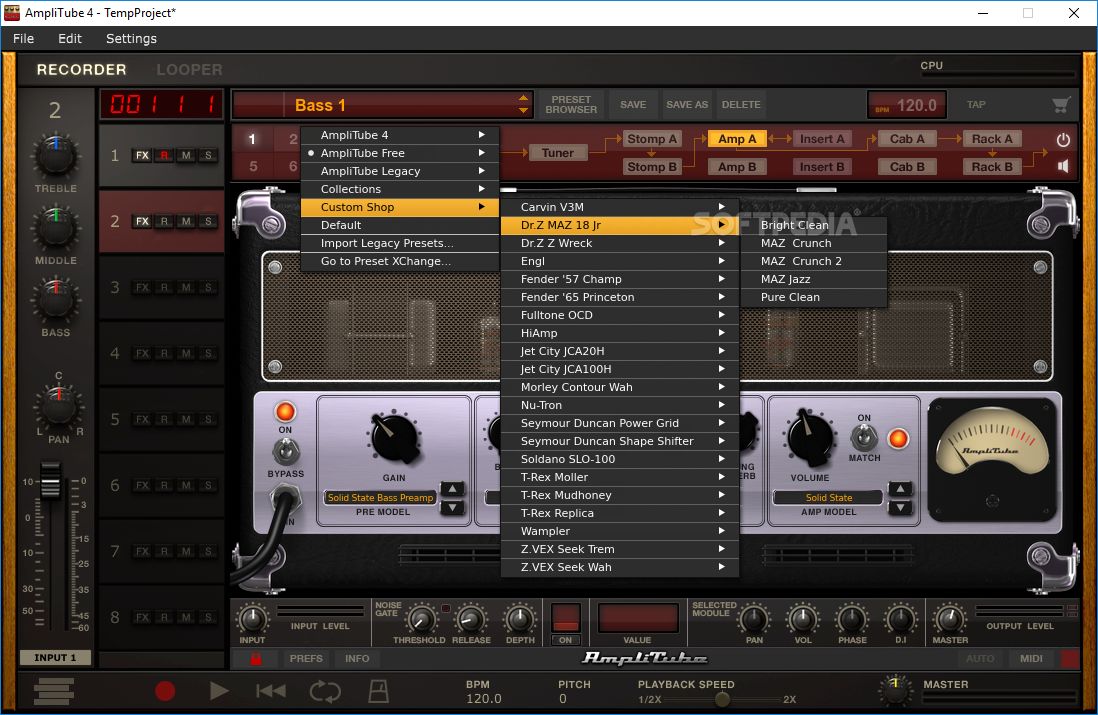Click the mixer lines icon at bottom left
Viewport: 1098px width, 715px height.
click(x=53, y=691)
